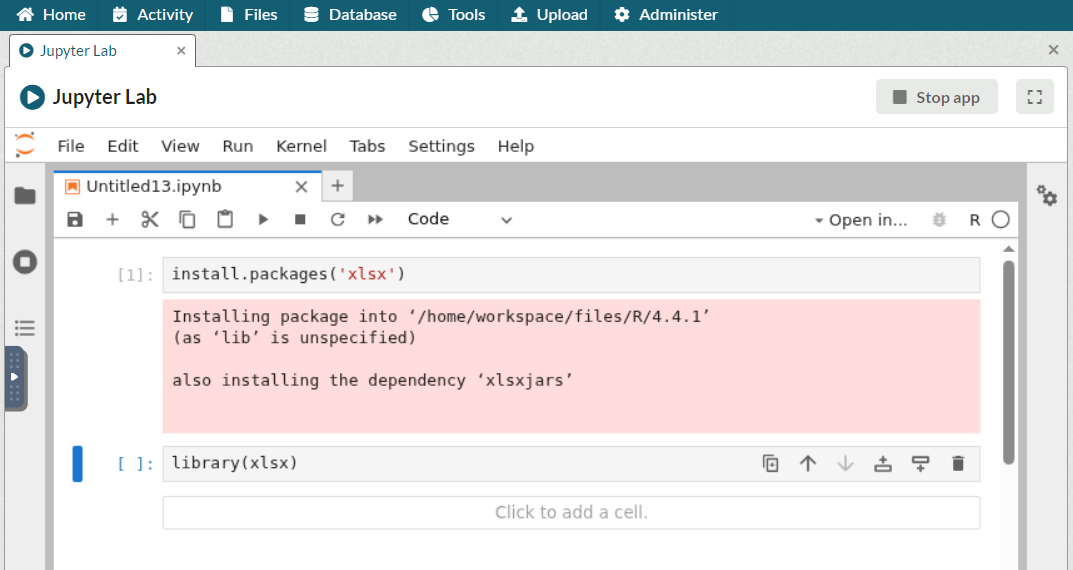The image size is (1073, 570).
Task: Open the Kernel menu
Action: click(x=301, y=146)
